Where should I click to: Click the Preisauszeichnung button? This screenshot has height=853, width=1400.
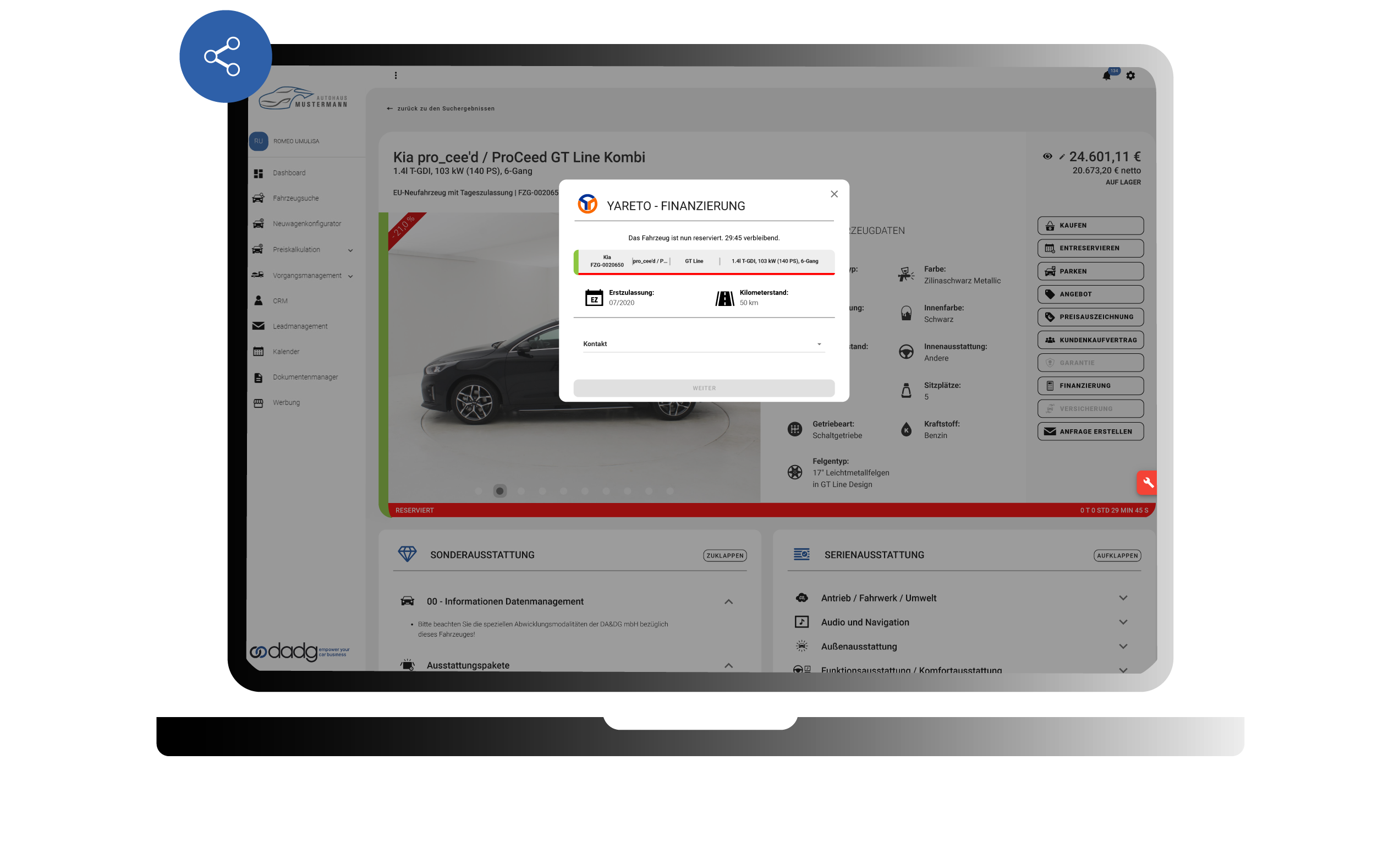tap(1090, 317)
